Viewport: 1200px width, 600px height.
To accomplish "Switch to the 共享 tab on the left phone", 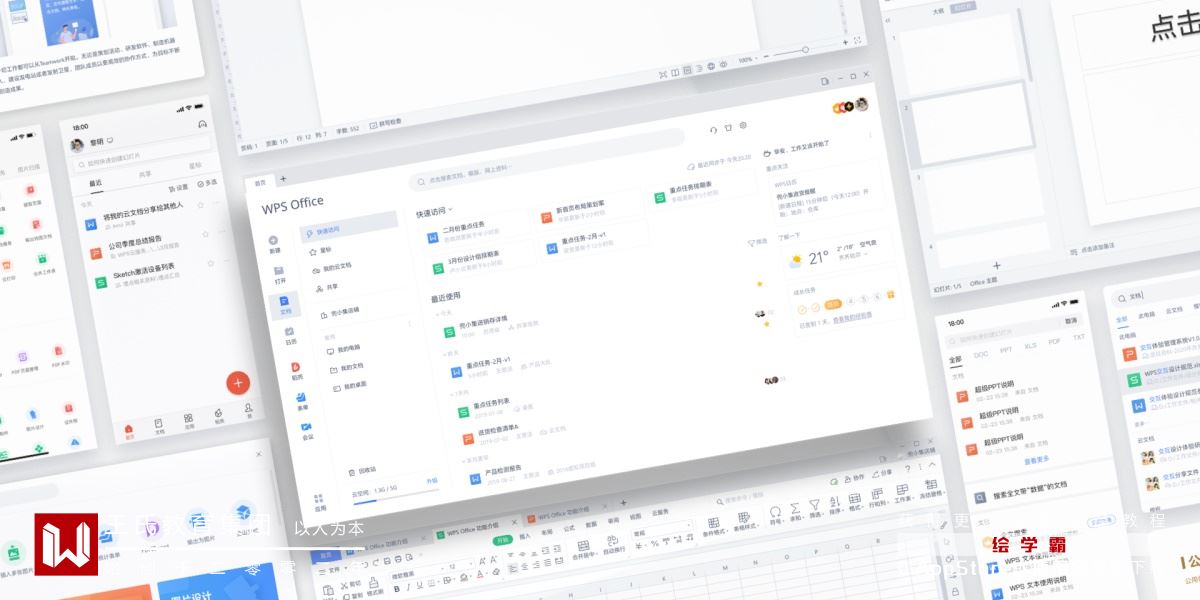I will [x=145, y=174].
